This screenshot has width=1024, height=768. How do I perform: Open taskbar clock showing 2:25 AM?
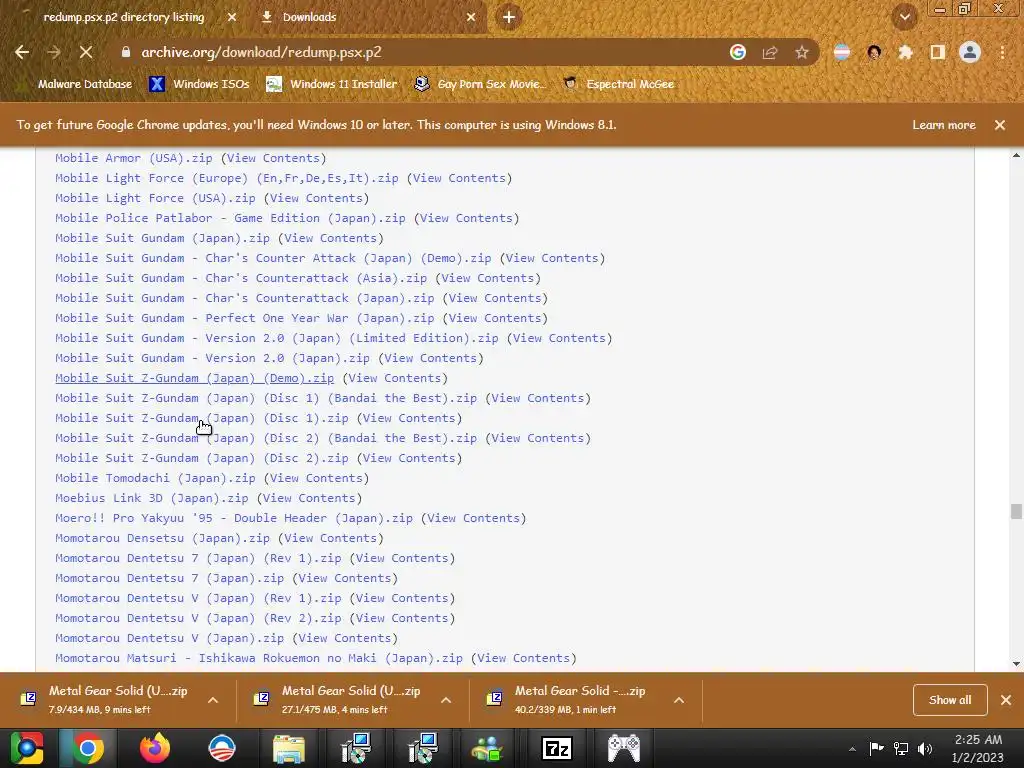(x=978, y=748)
